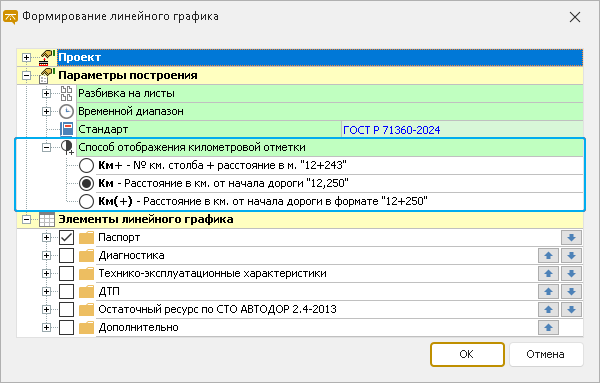Move Паспорт down with arrow button

point(571,238)
